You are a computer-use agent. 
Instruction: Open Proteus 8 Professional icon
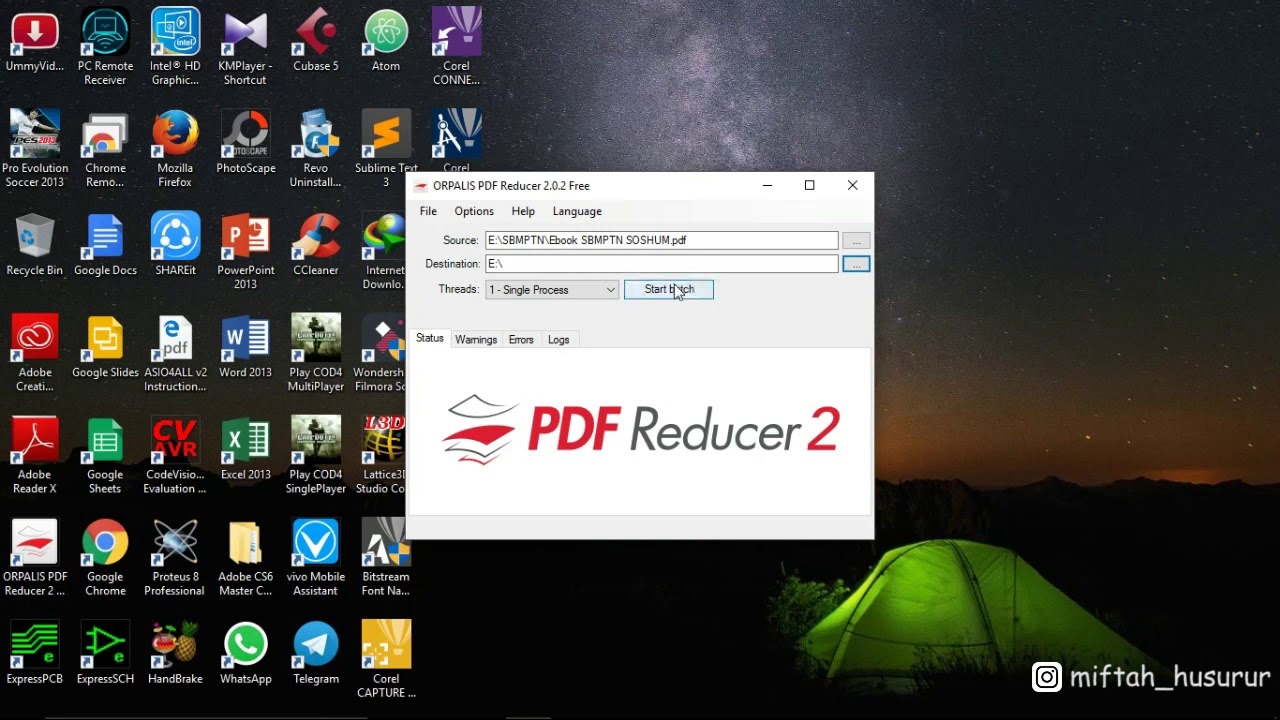175,556
